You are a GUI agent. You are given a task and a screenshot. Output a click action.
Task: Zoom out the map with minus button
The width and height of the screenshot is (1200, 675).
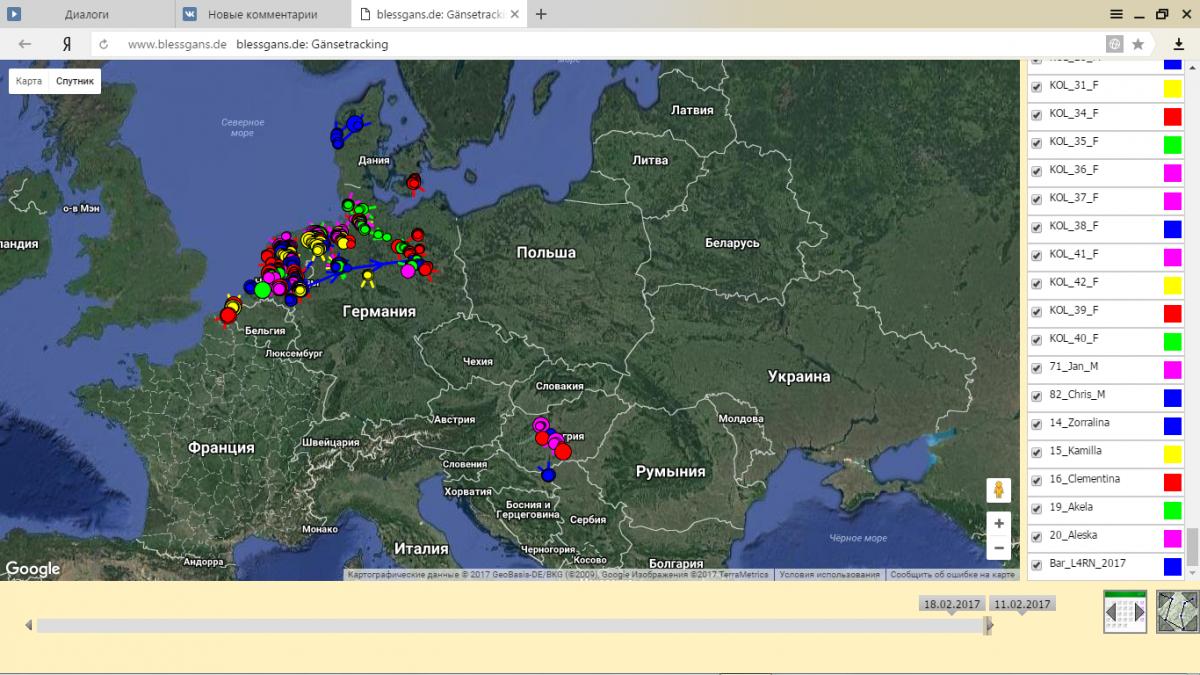coord(998,548)
